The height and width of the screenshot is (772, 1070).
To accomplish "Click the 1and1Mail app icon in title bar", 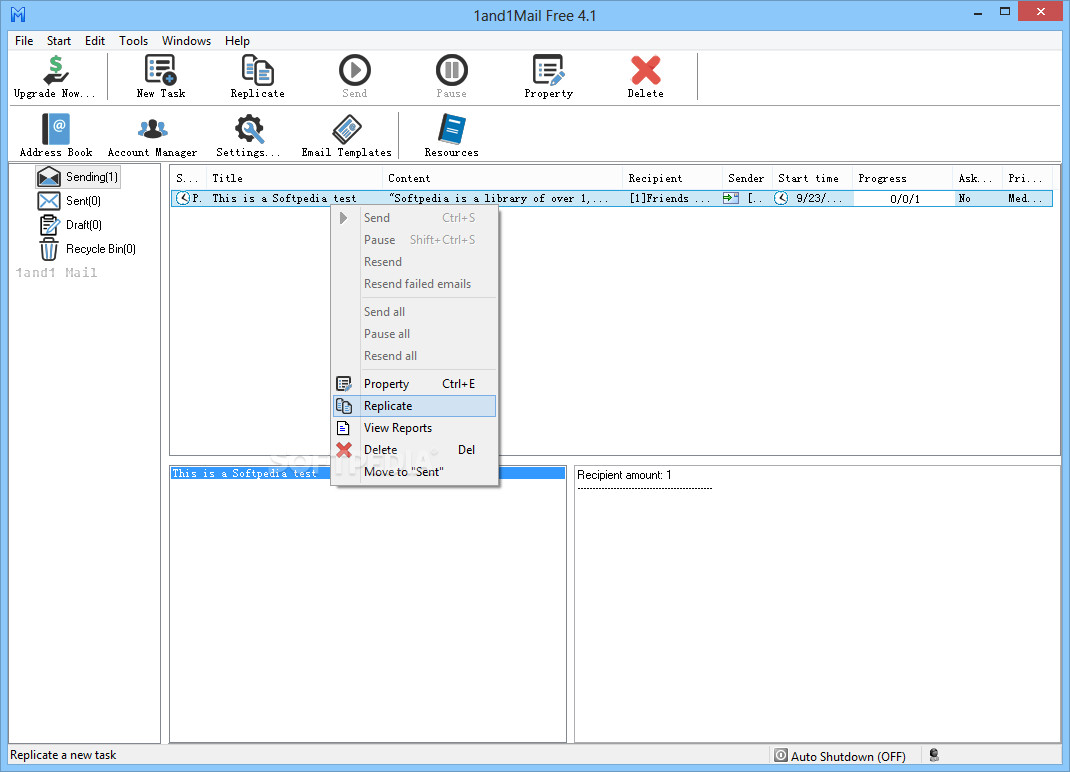I will click(18, 14).
